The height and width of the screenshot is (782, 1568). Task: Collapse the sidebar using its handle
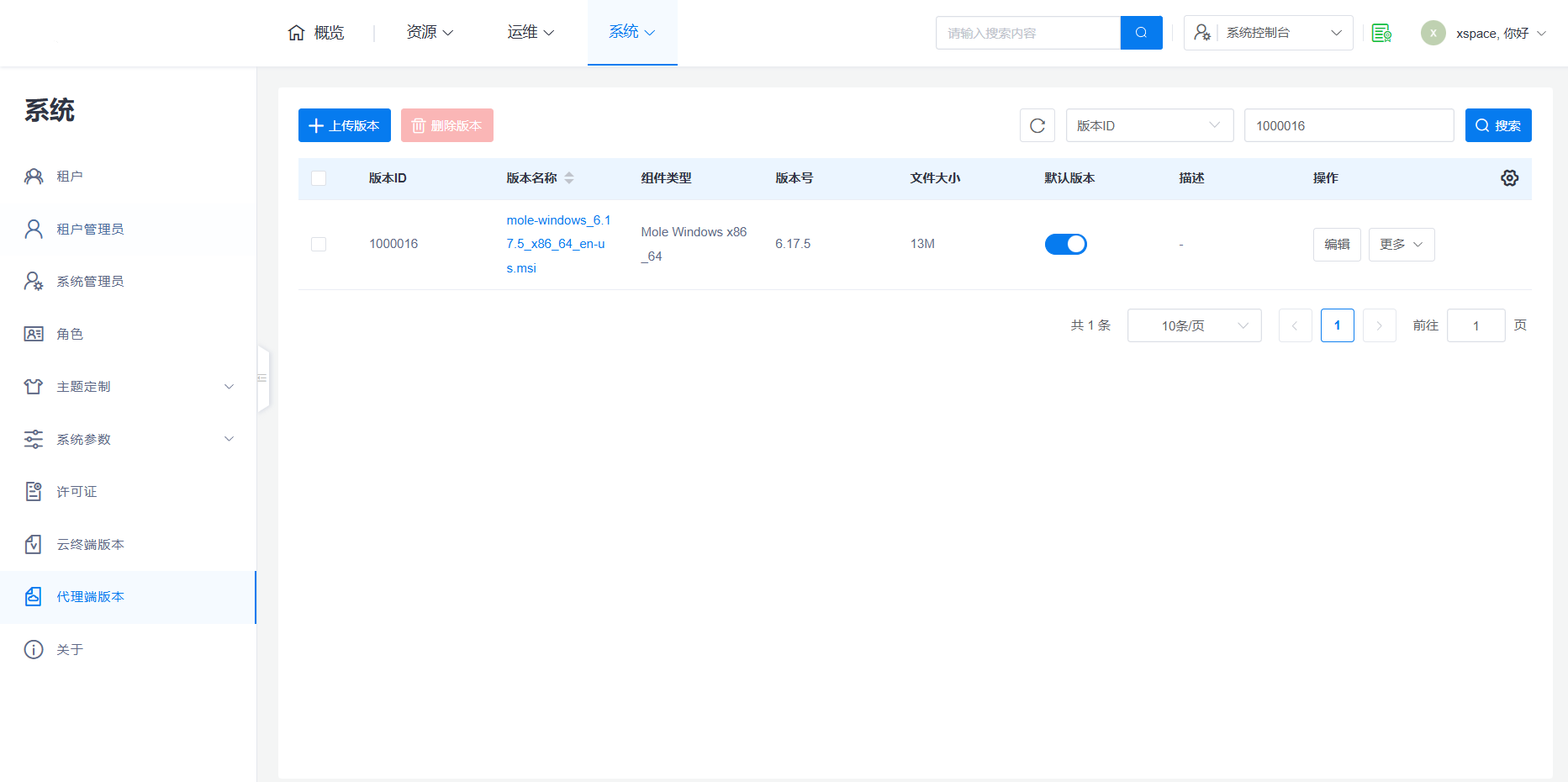[x=263, y=378]
